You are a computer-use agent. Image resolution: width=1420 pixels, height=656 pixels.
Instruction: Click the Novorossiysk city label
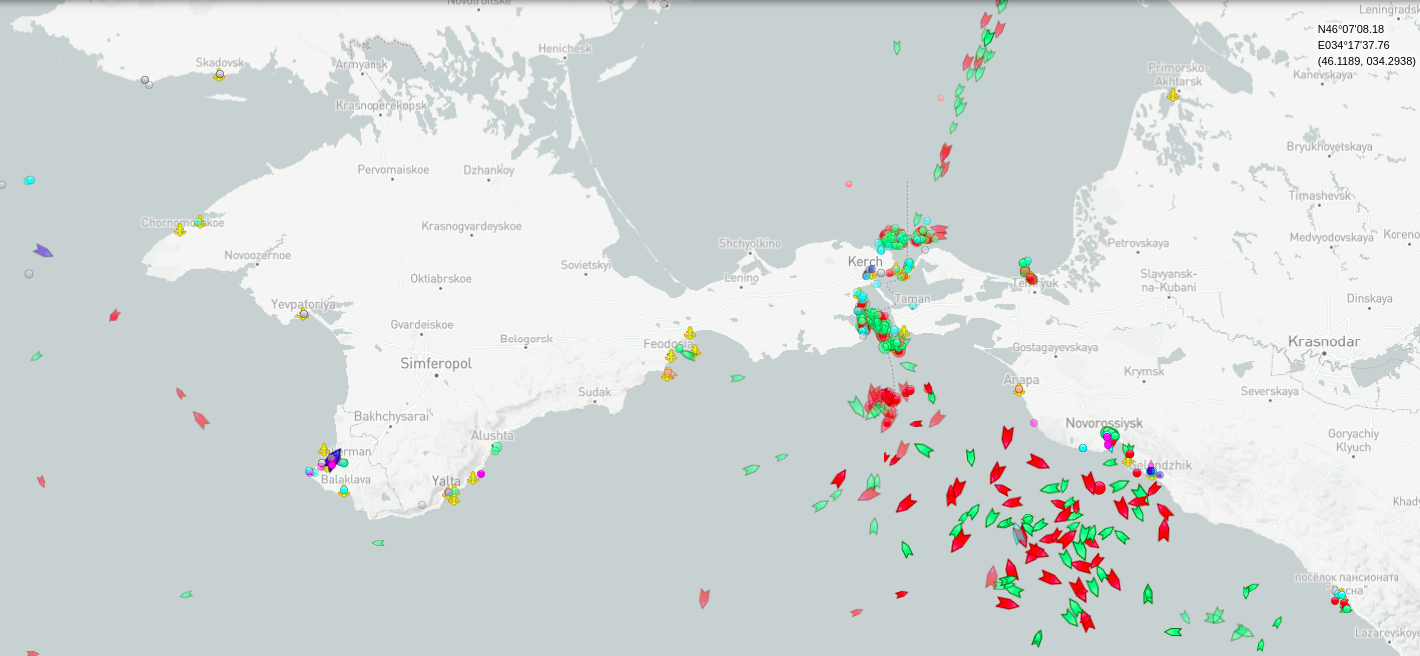tap(1103, 423)
